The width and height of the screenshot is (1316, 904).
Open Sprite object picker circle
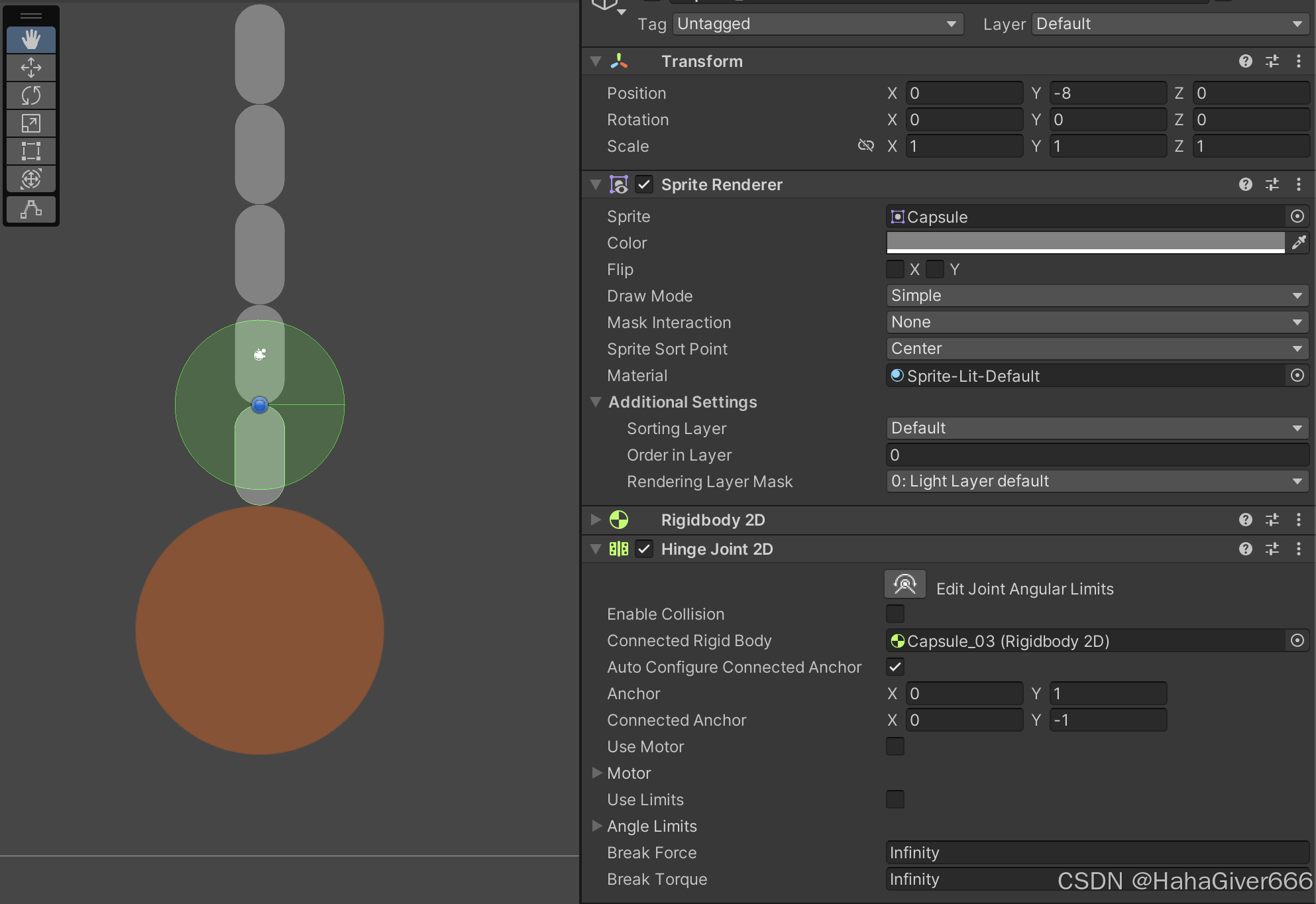coord(1297,217)
